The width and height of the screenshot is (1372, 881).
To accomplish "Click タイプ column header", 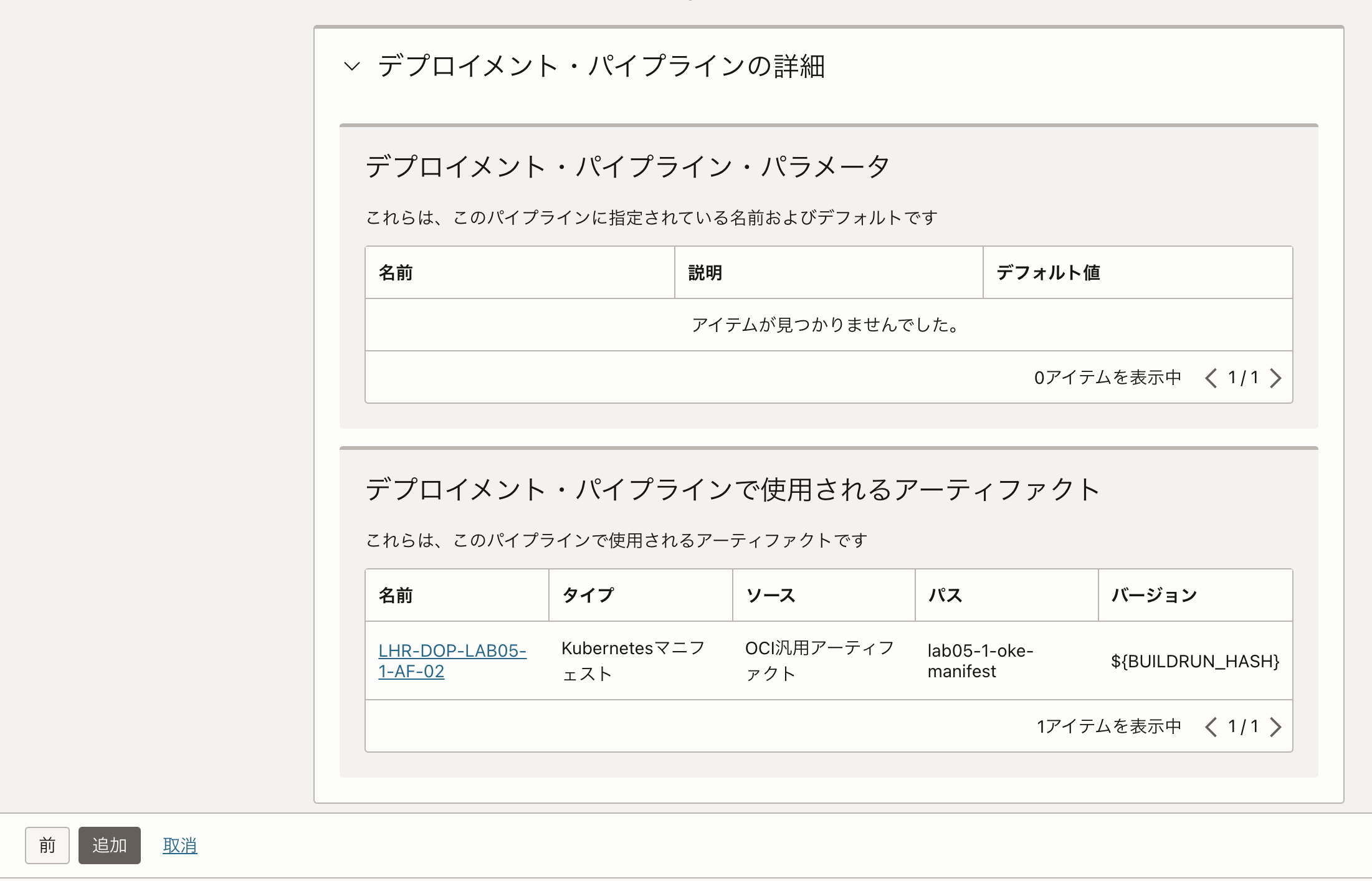I will (588, 596).
